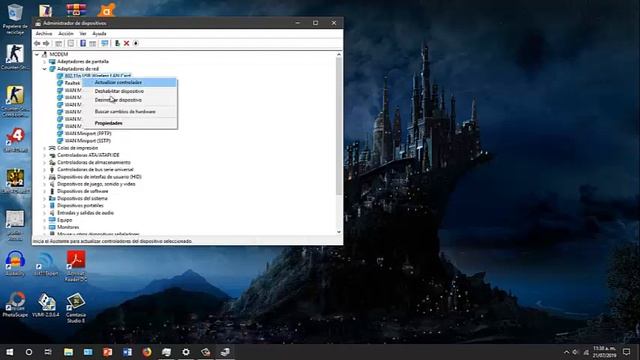
Task: Expand Controladoras de almacenamiento category
Action: point(44,162)
